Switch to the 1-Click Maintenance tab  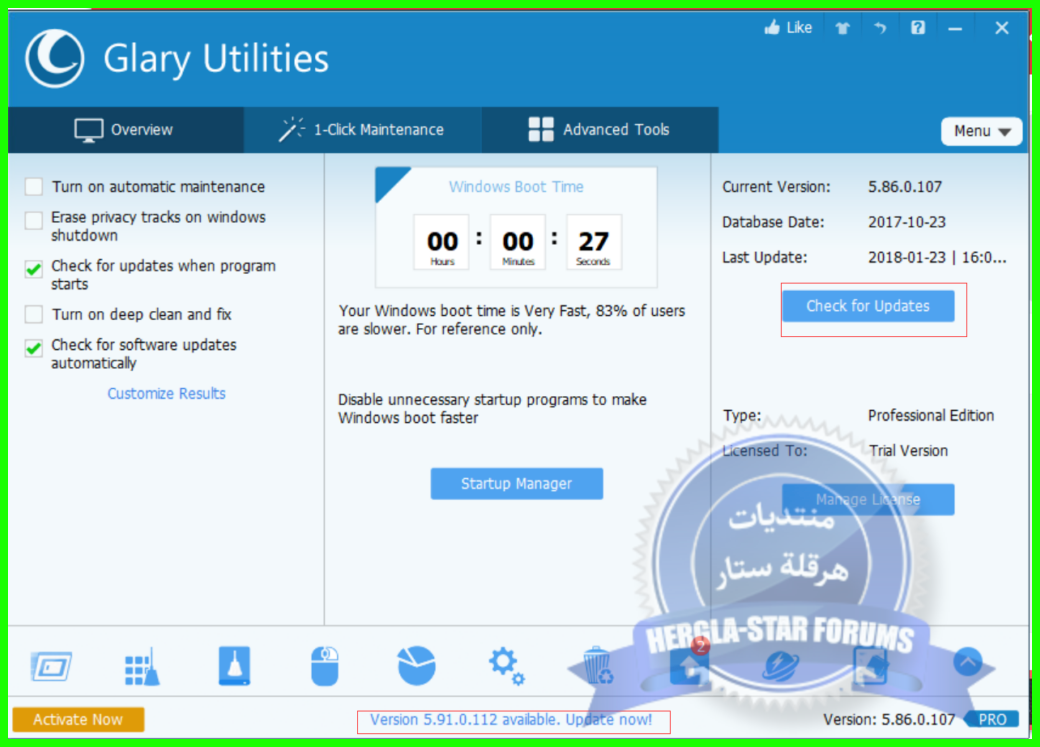(x=362, y=130)
